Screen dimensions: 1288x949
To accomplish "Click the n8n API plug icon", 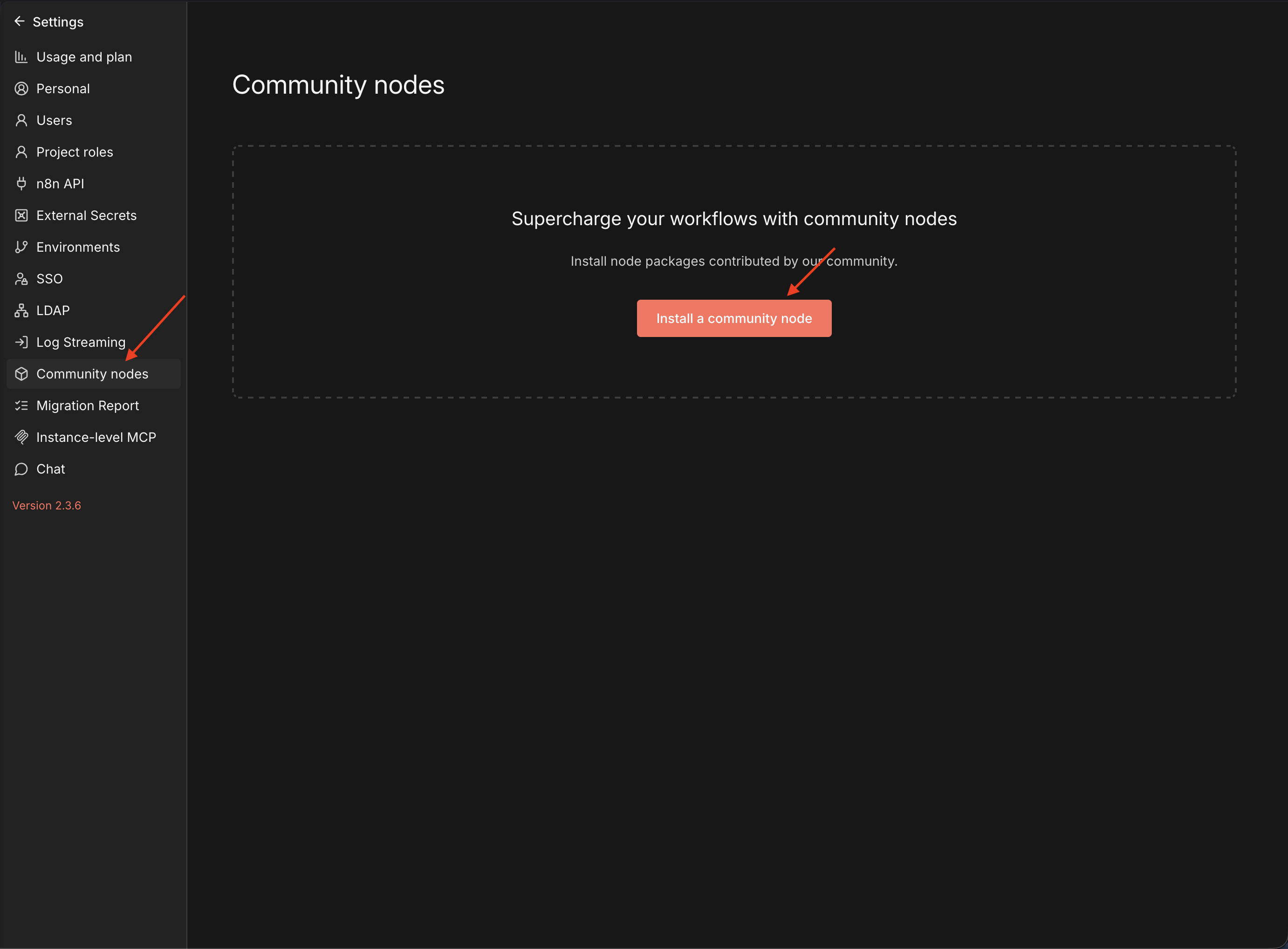I will pyautogui.click(x=21, y=183).
